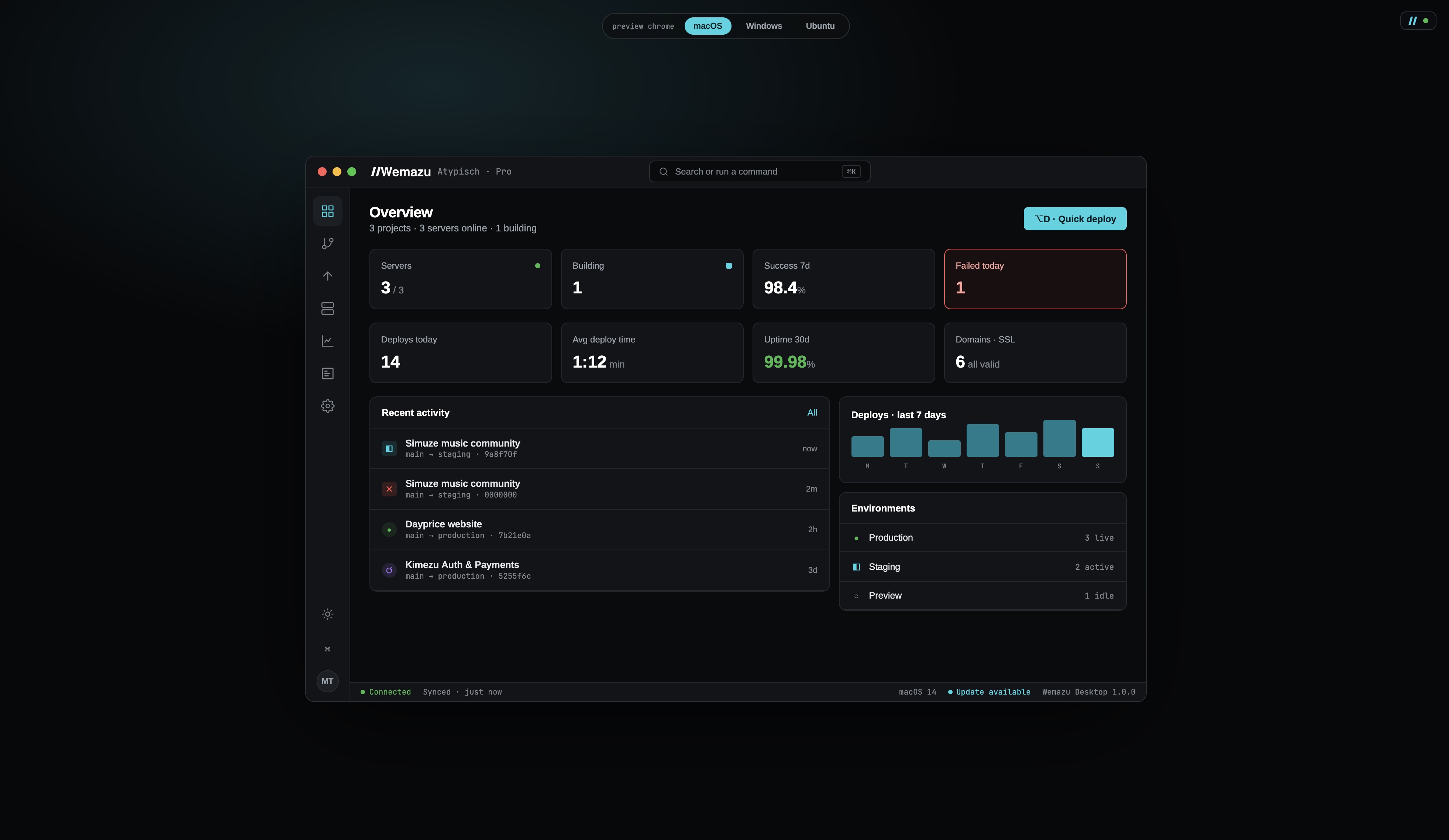
Task: Click the building status icon for Simuze 9a8f70f
Action: [389, 448]
